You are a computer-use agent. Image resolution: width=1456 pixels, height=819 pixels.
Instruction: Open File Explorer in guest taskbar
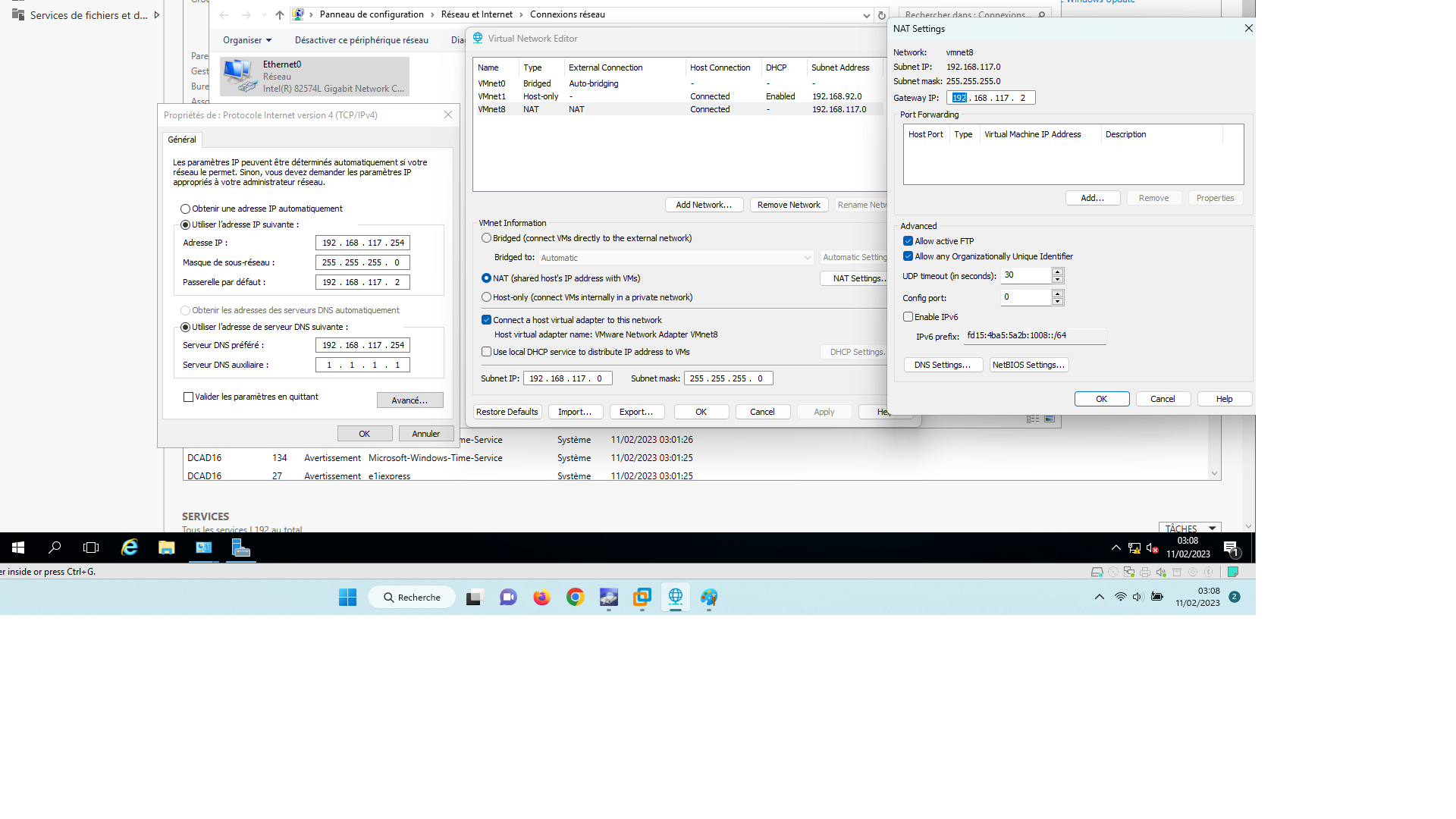(167, 548)
